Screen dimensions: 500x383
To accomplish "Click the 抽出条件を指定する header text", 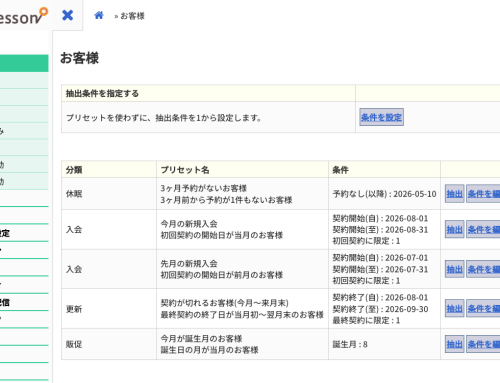I will [x=102, y=93].
